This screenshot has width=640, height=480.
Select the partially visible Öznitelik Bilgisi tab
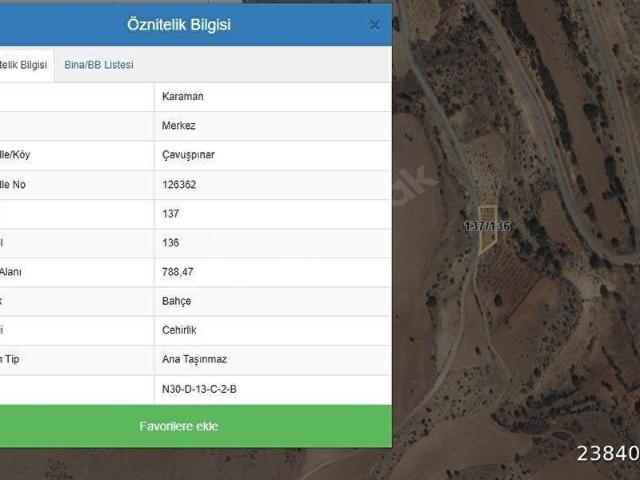[27, 65]
